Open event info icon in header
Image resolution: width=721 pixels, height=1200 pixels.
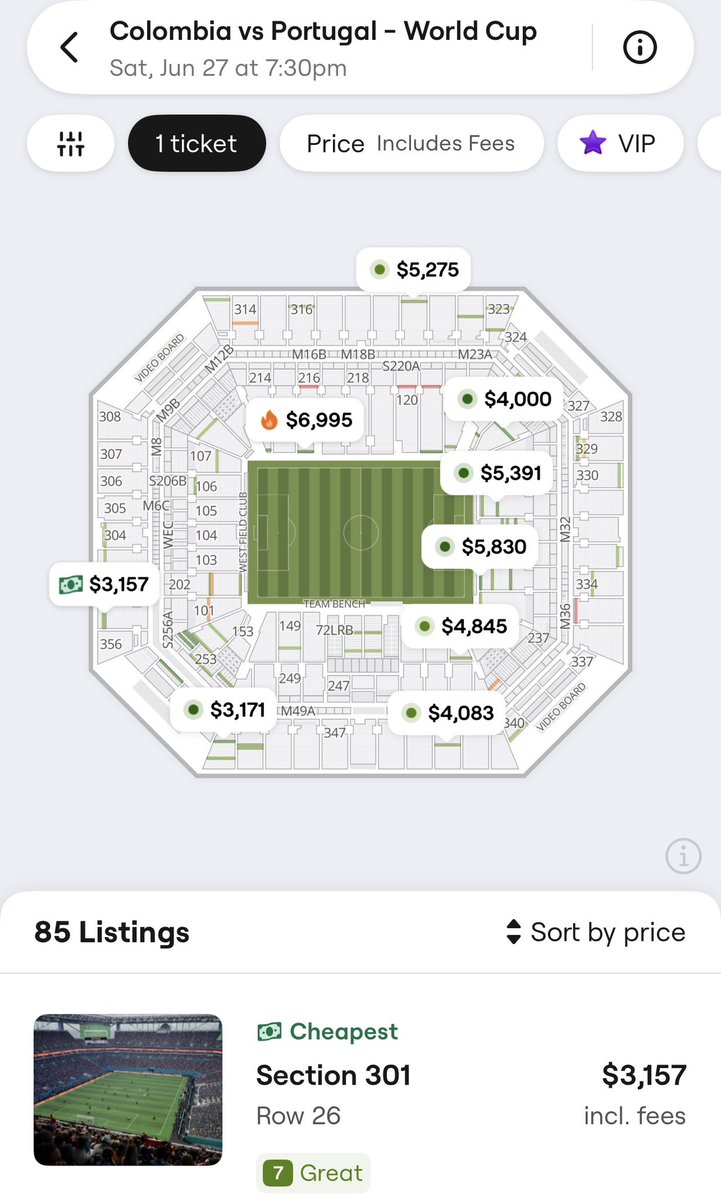pyautogui.click(x=640, y=47)
